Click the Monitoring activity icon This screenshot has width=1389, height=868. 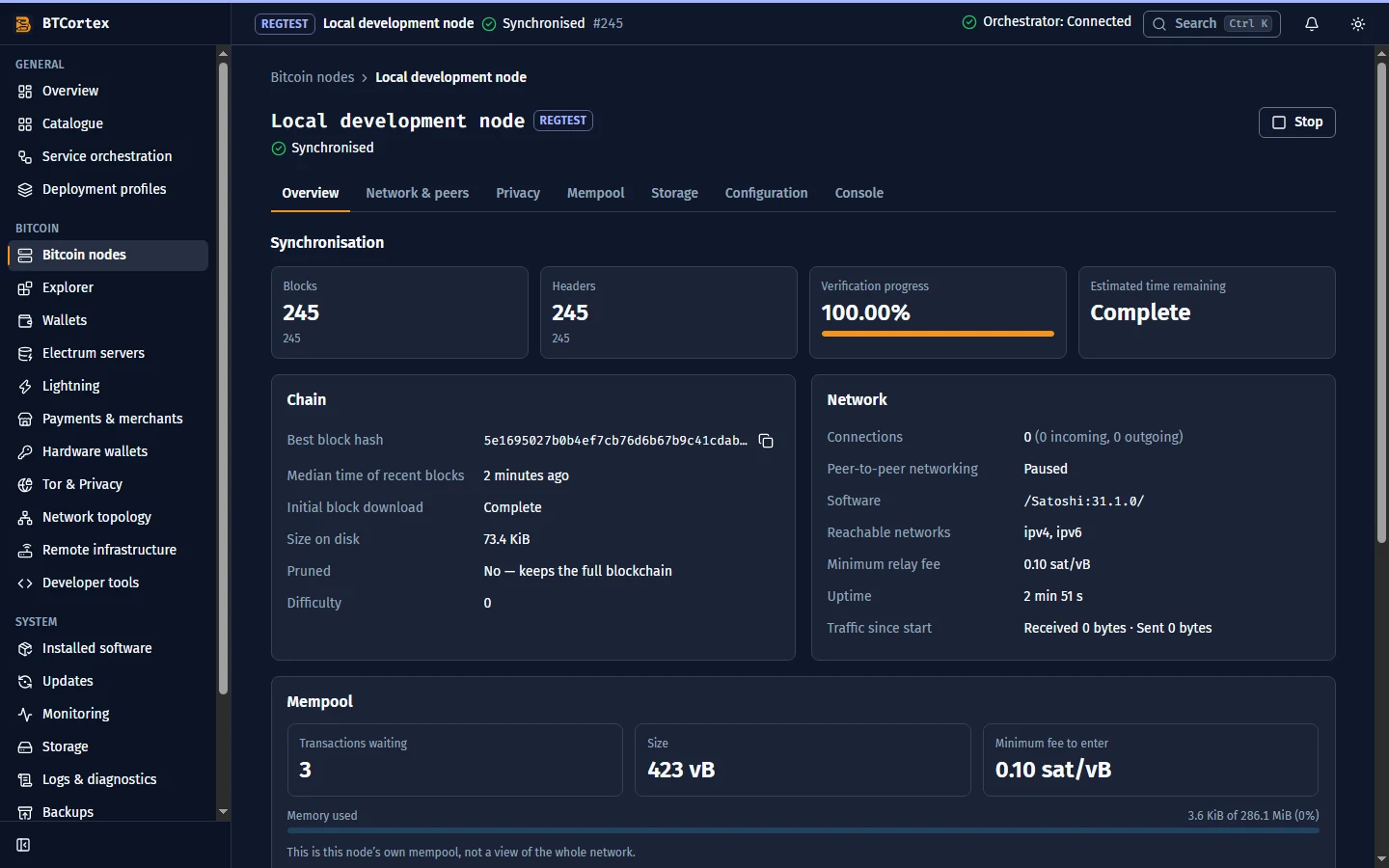tap(25, 715)
